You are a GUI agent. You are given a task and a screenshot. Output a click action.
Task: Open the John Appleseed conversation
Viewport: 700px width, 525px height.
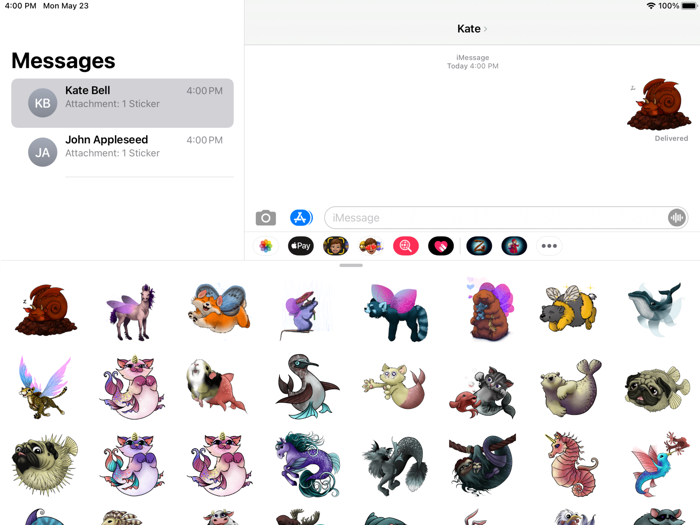[x=122, y=152]
